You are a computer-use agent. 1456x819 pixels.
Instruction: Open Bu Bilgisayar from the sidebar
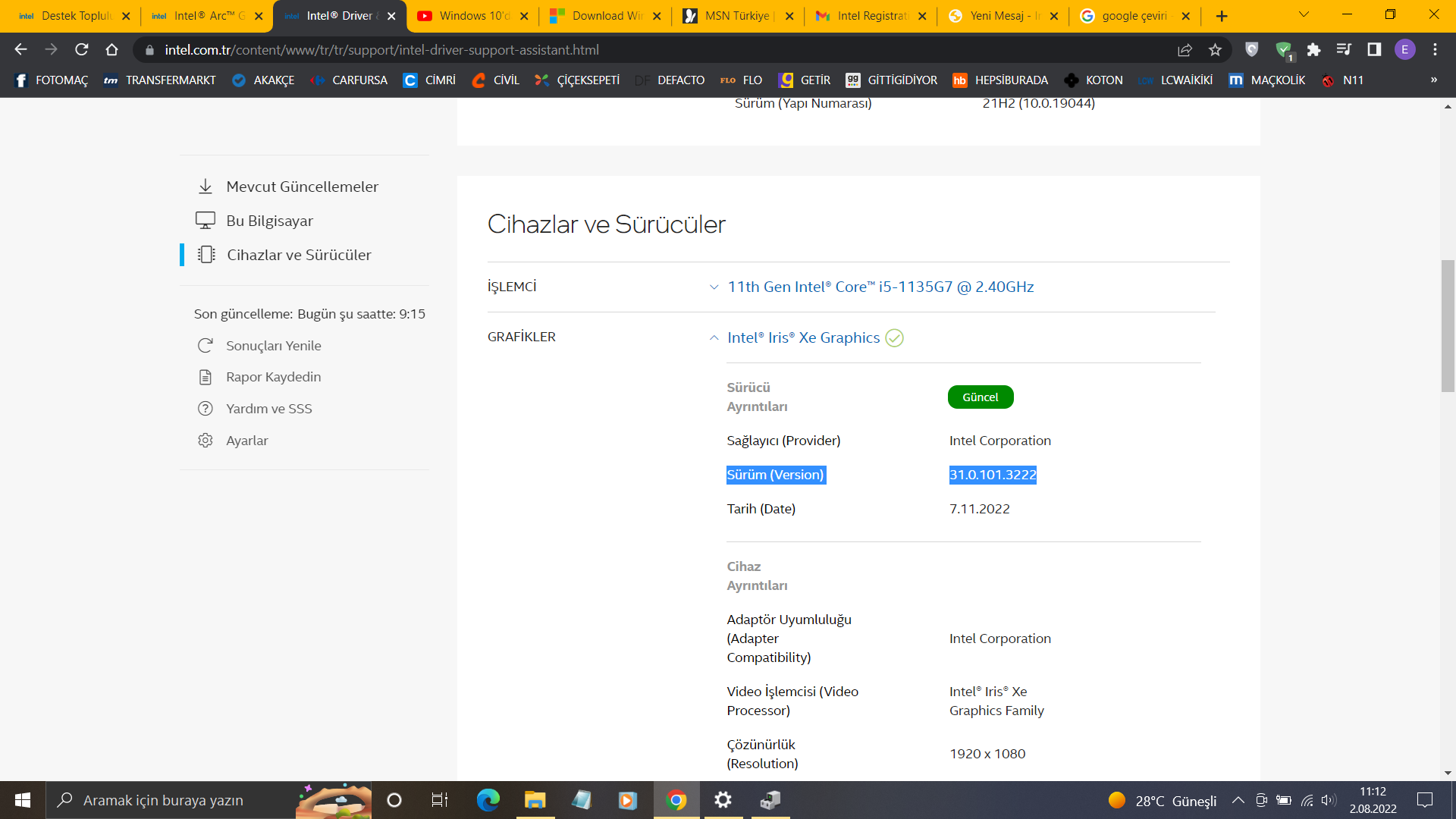click(x=270, y=221)
